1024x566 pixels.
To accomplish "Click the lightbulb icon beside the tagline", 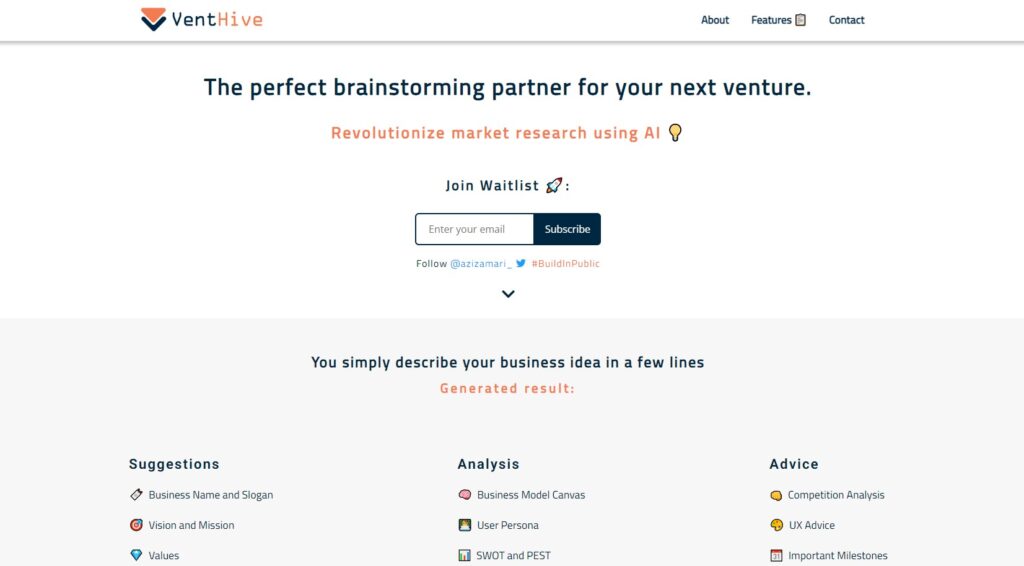I will [675, 133].
